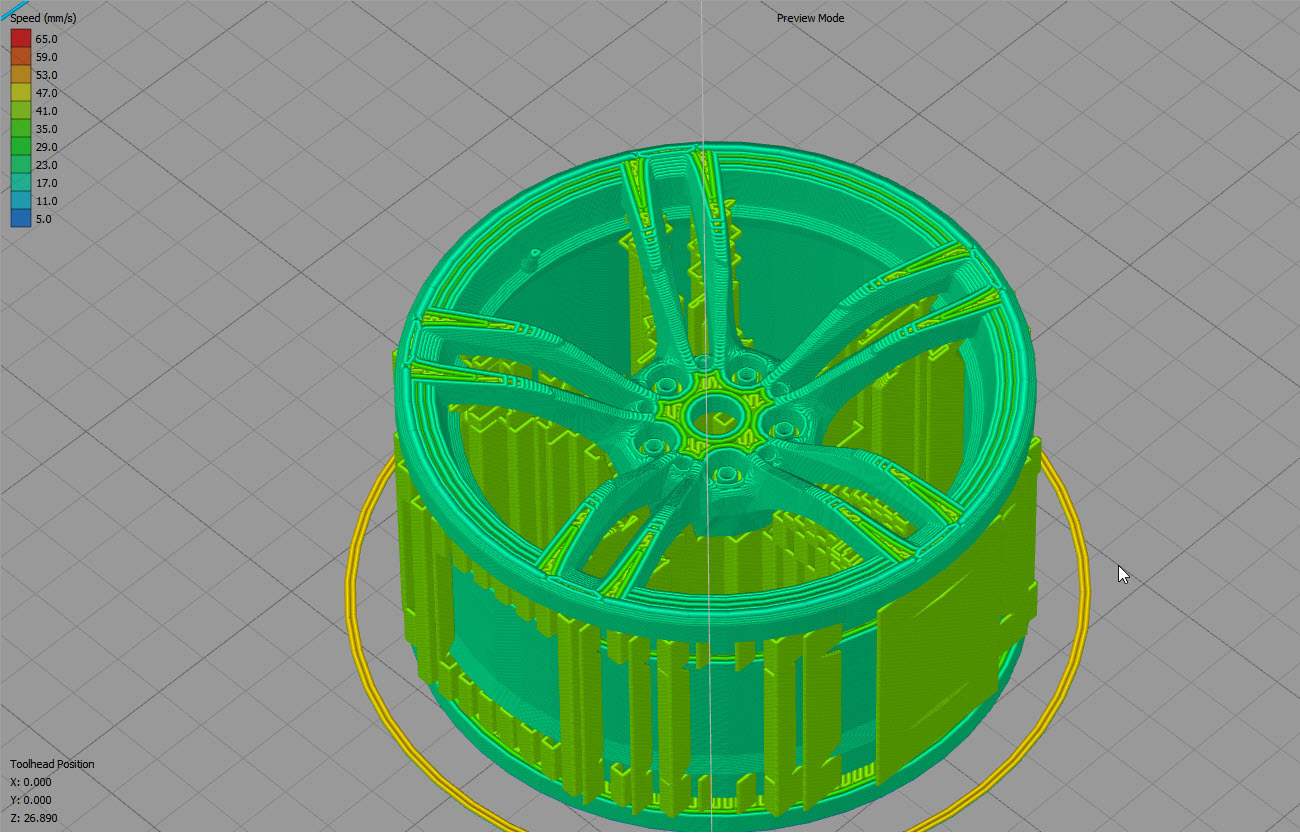Click the blue 5.0 speed swatch

coord(21,219)
